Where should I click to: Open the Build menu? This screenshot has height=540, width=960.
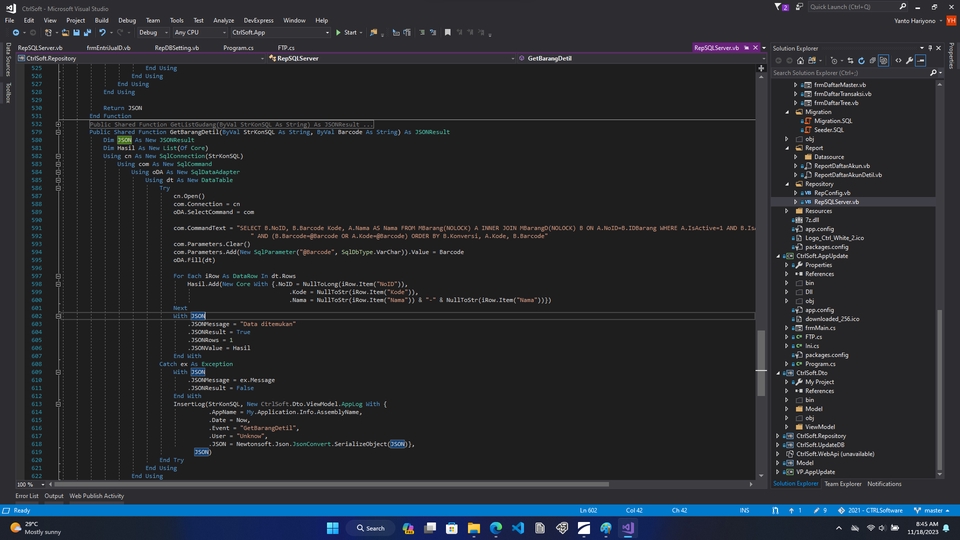tap(101, 20)
